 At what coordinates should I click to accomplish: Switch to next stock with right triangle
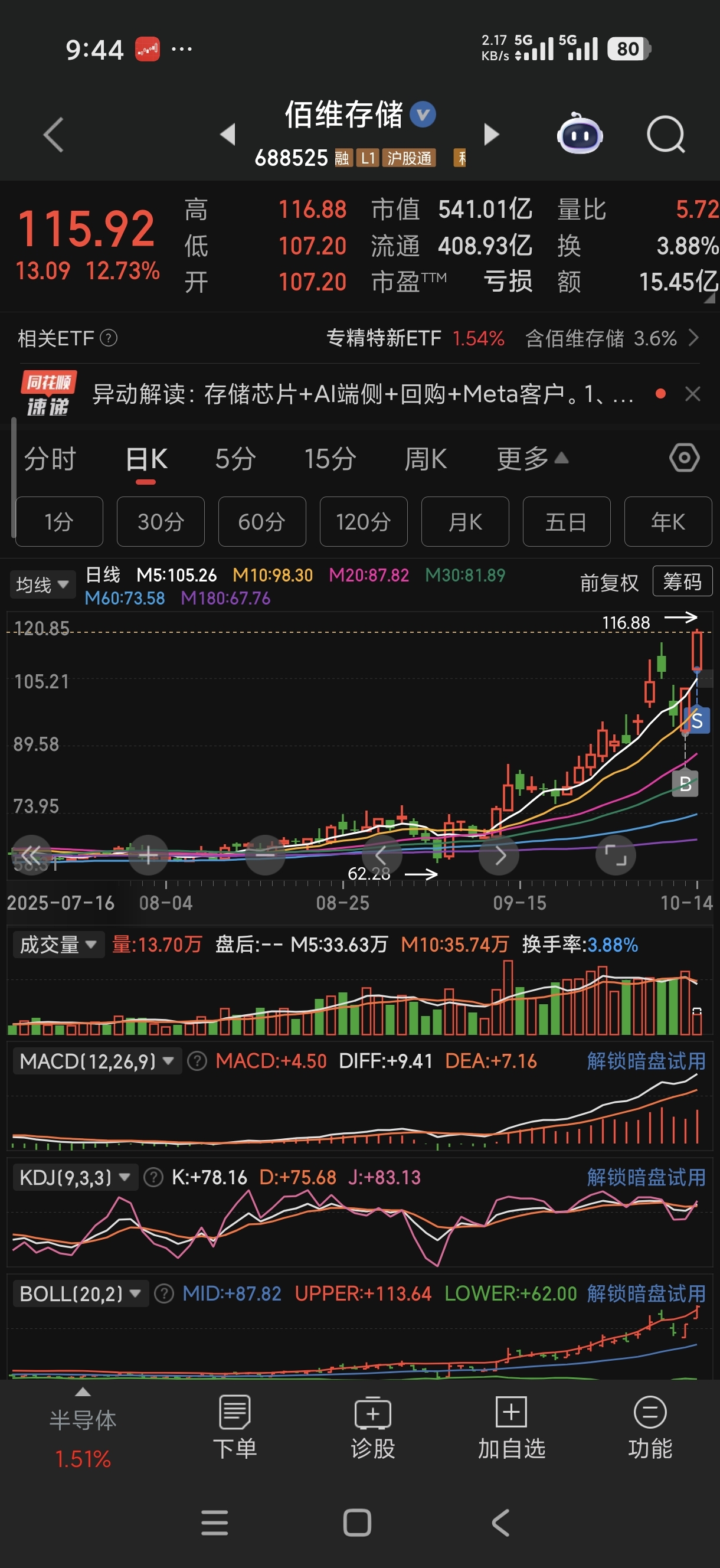(x=491, y=135)
